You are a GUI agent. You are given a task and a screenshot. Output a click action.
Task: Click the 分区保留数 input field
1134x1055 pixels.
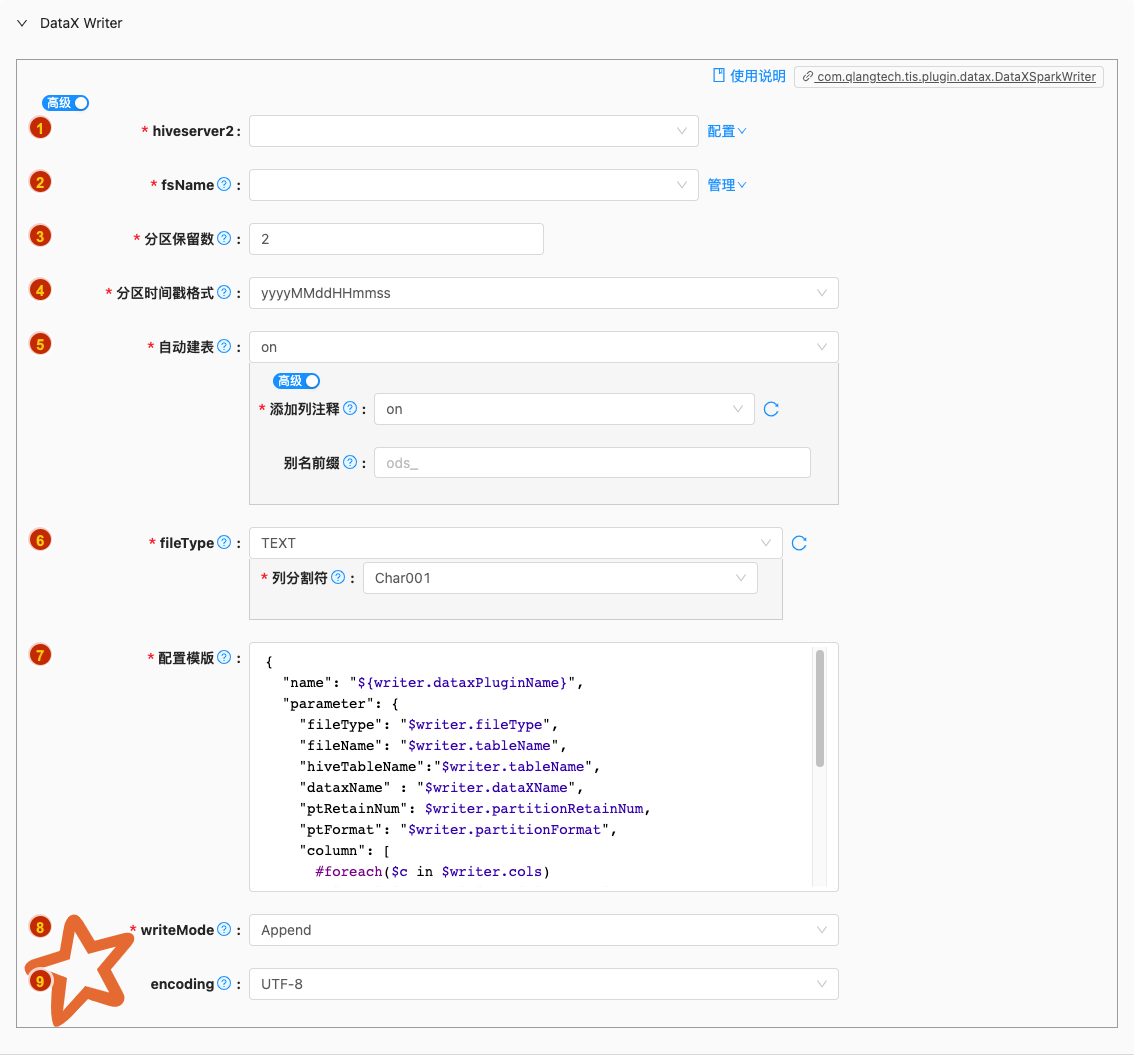click(396, 239)
